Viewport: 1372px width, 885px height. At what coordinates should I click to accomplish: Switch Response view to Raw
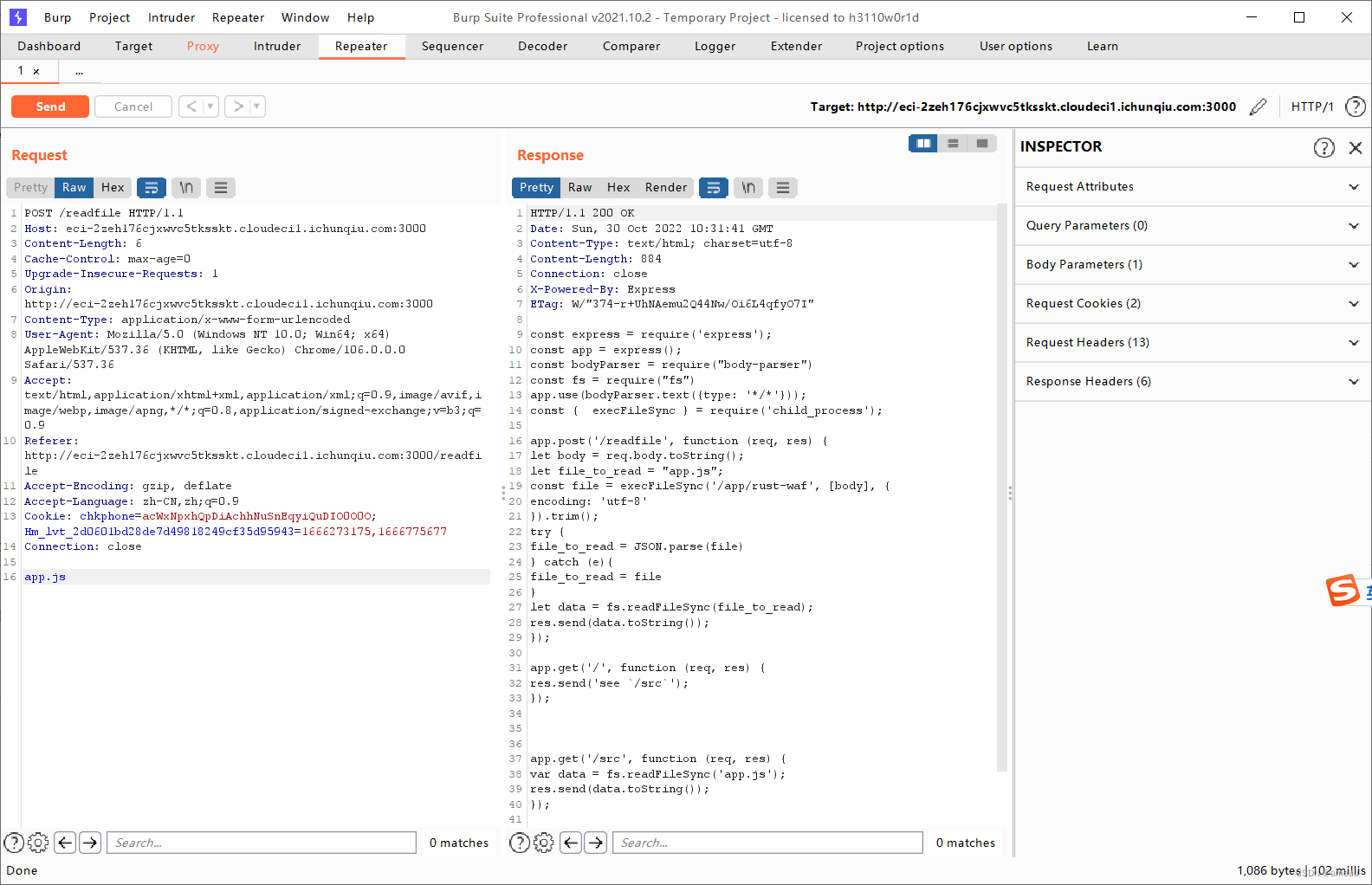coord(580,187)
